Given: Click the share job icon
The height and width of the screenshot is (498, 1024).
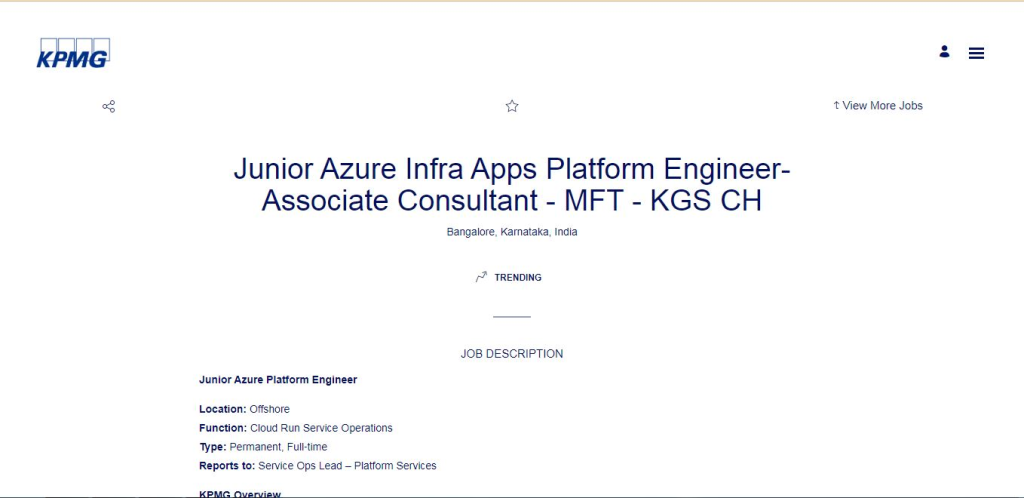Looking at the screenshot, I should click(x=109, y=106).
